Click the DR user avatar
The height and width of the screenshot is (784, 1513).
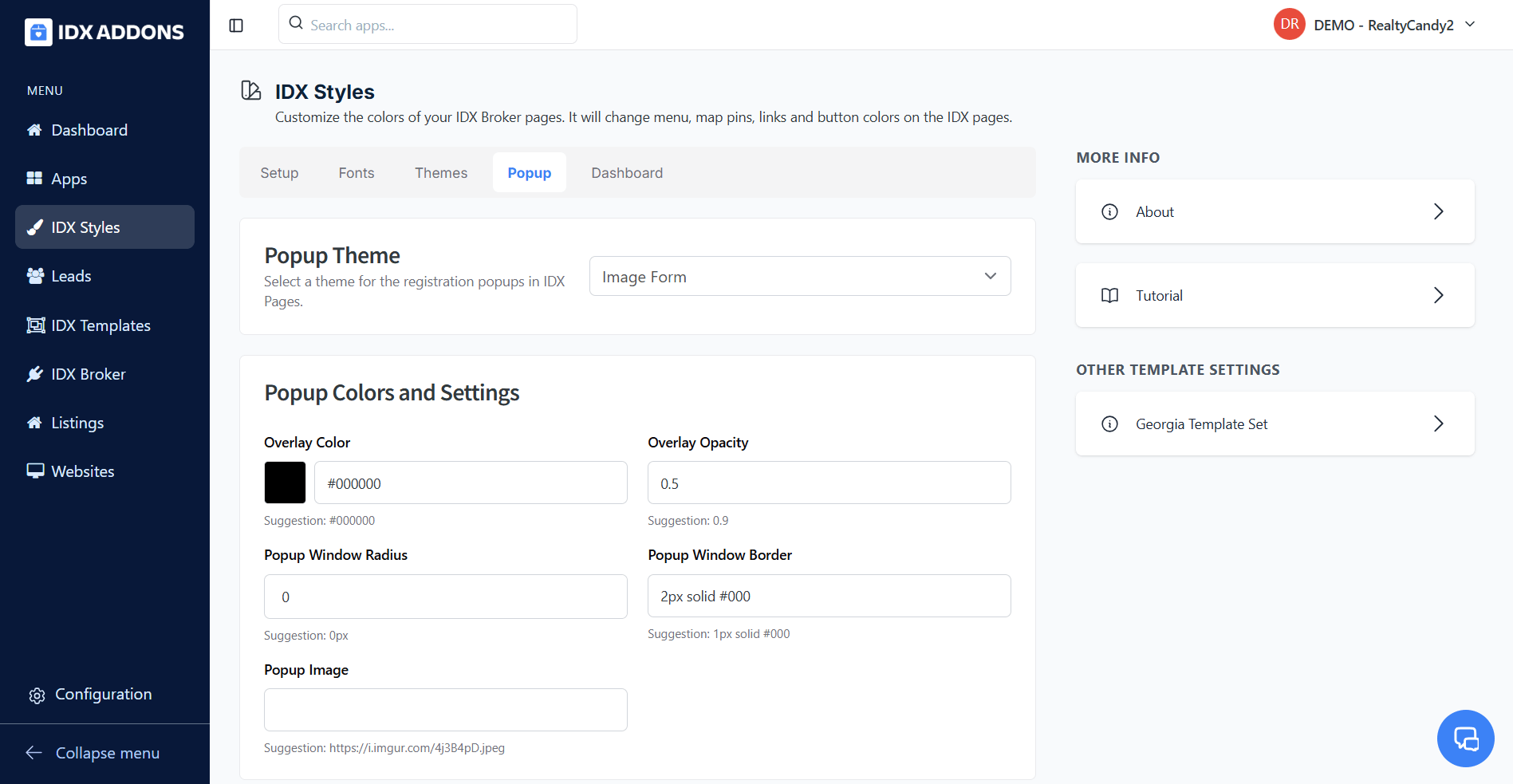[x=1289, y=25]
